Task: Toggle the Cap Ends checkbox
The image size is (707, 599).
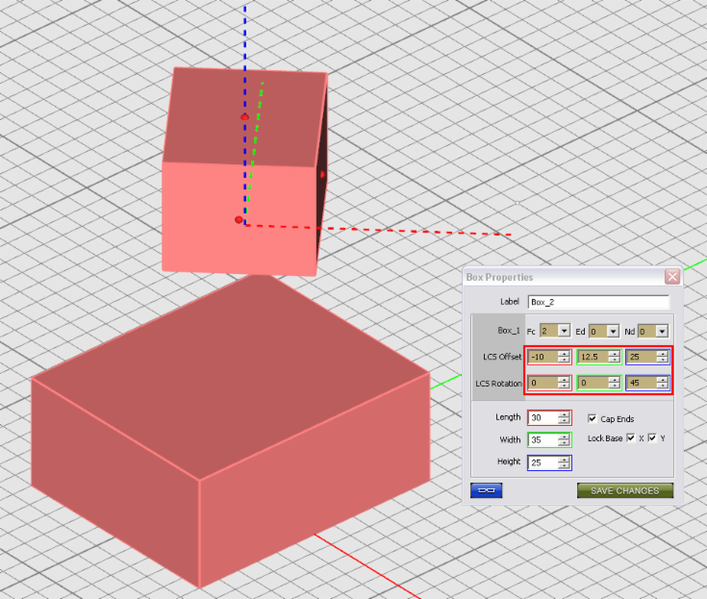Action: pyautogui.click(x=592, y=419)
